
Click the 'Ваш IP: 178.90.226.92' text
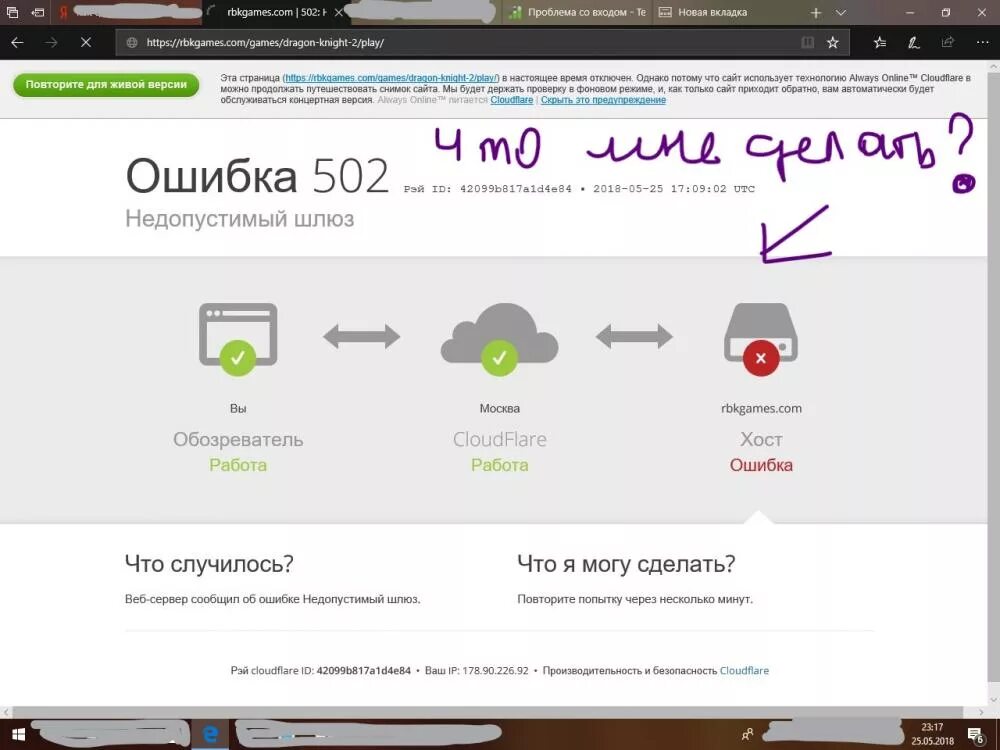click(476, 670)
